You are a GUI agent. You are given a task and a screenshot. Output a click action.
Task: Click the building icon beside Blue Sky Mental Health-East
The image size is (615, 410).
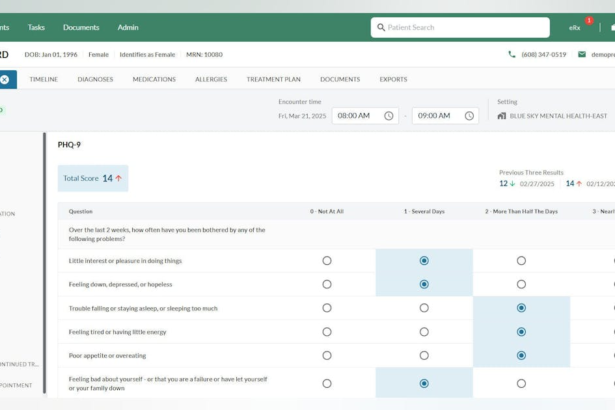point(502,116)
